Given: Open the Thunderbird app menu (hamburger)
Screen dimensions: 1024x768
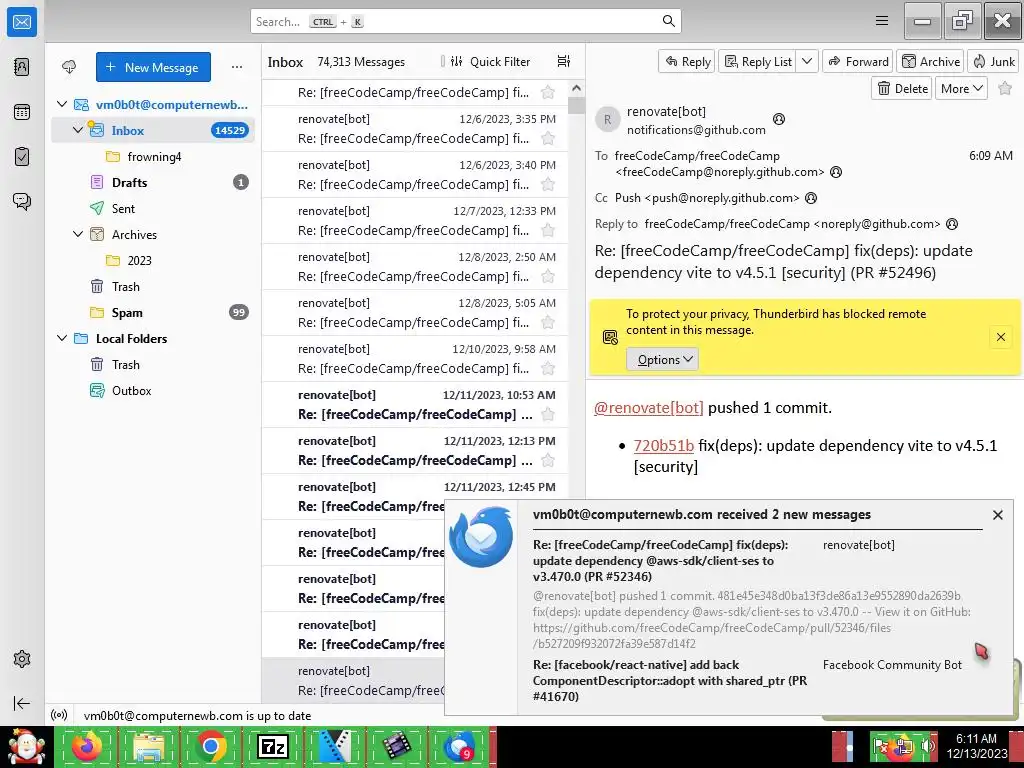Looking at the screenshot, I should point(882,21).
